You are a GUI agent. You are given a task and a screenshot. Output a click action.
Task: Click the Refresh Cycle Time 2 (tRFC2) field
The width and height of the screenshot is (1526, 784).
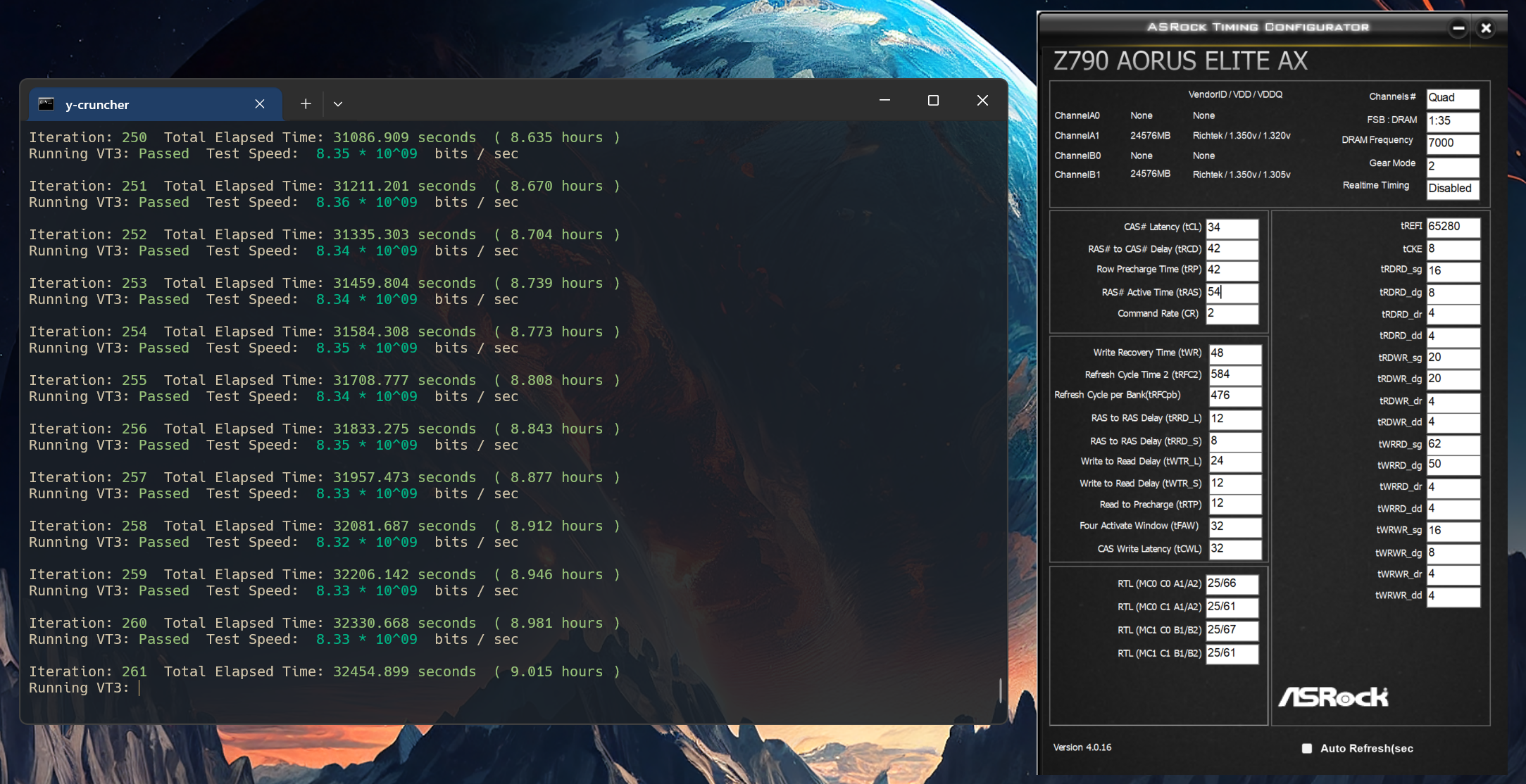coord(1234,374)
